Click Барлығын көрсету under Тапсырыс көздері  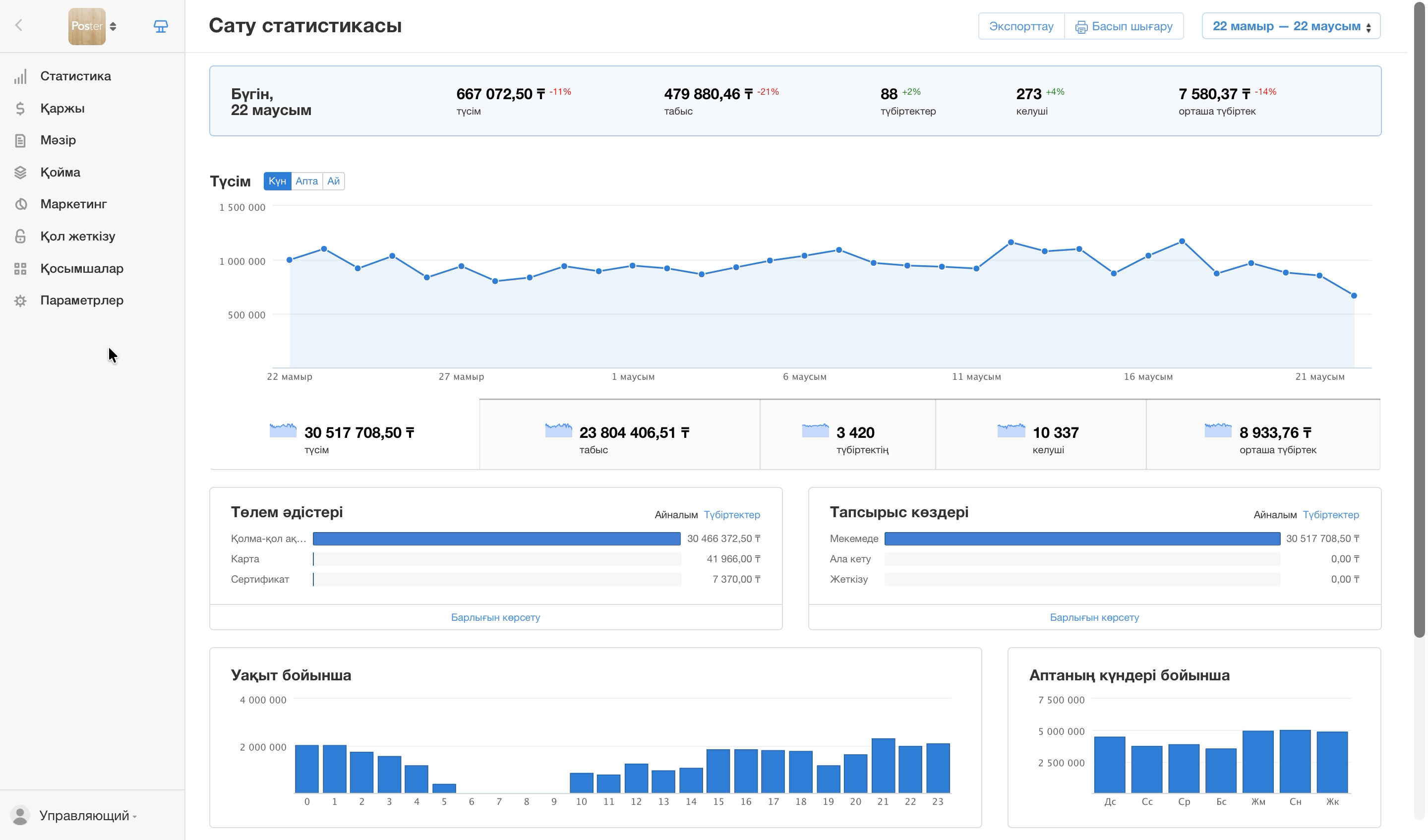[1094, 617]
